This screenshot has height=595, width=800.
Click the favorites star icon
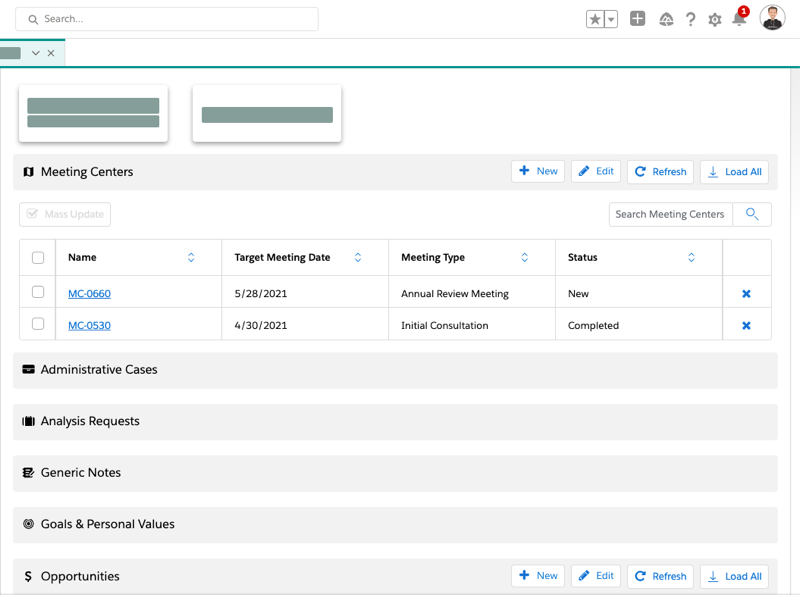[x=595, y=19]
